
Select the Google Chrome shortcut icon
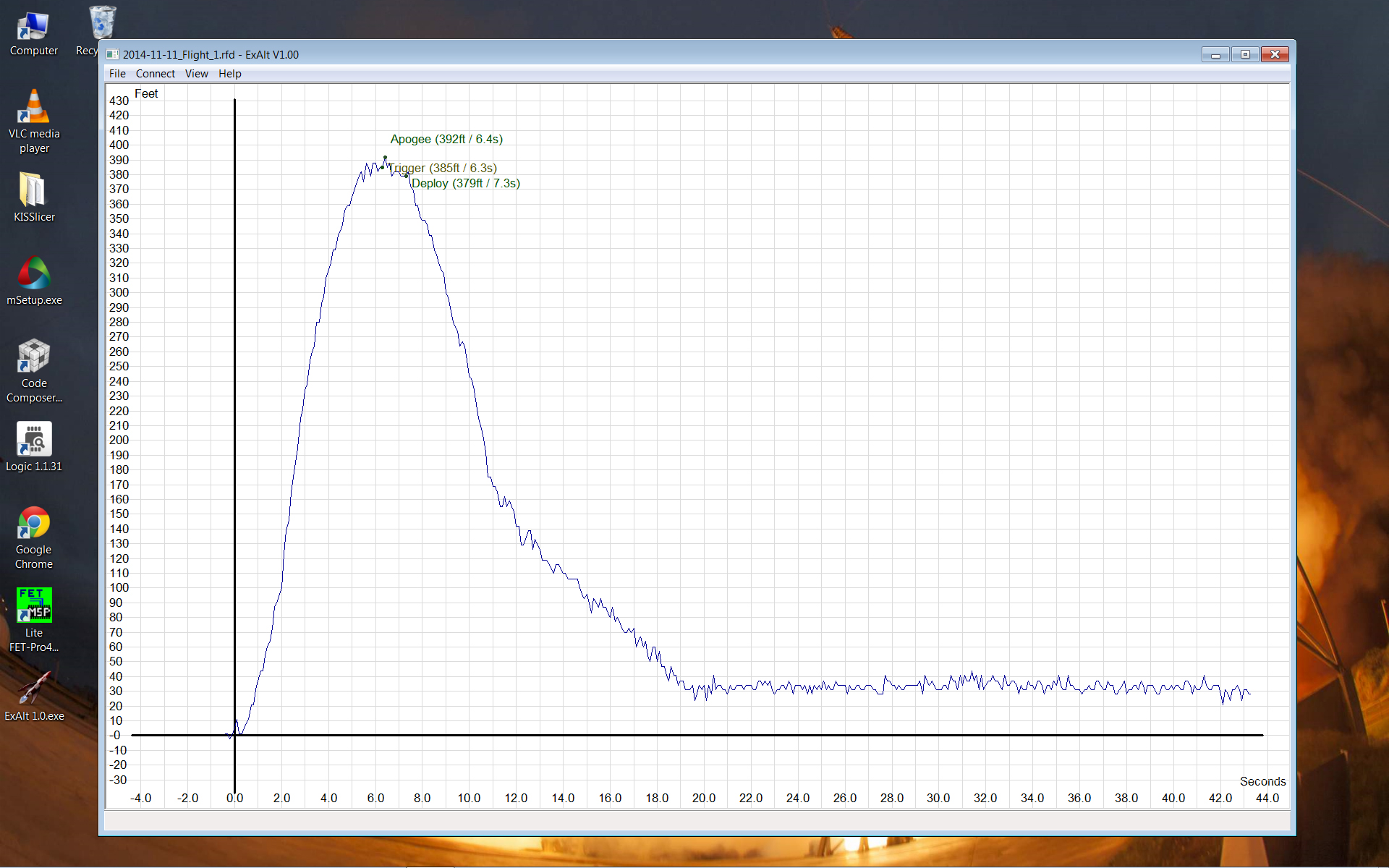coord(33,537)
